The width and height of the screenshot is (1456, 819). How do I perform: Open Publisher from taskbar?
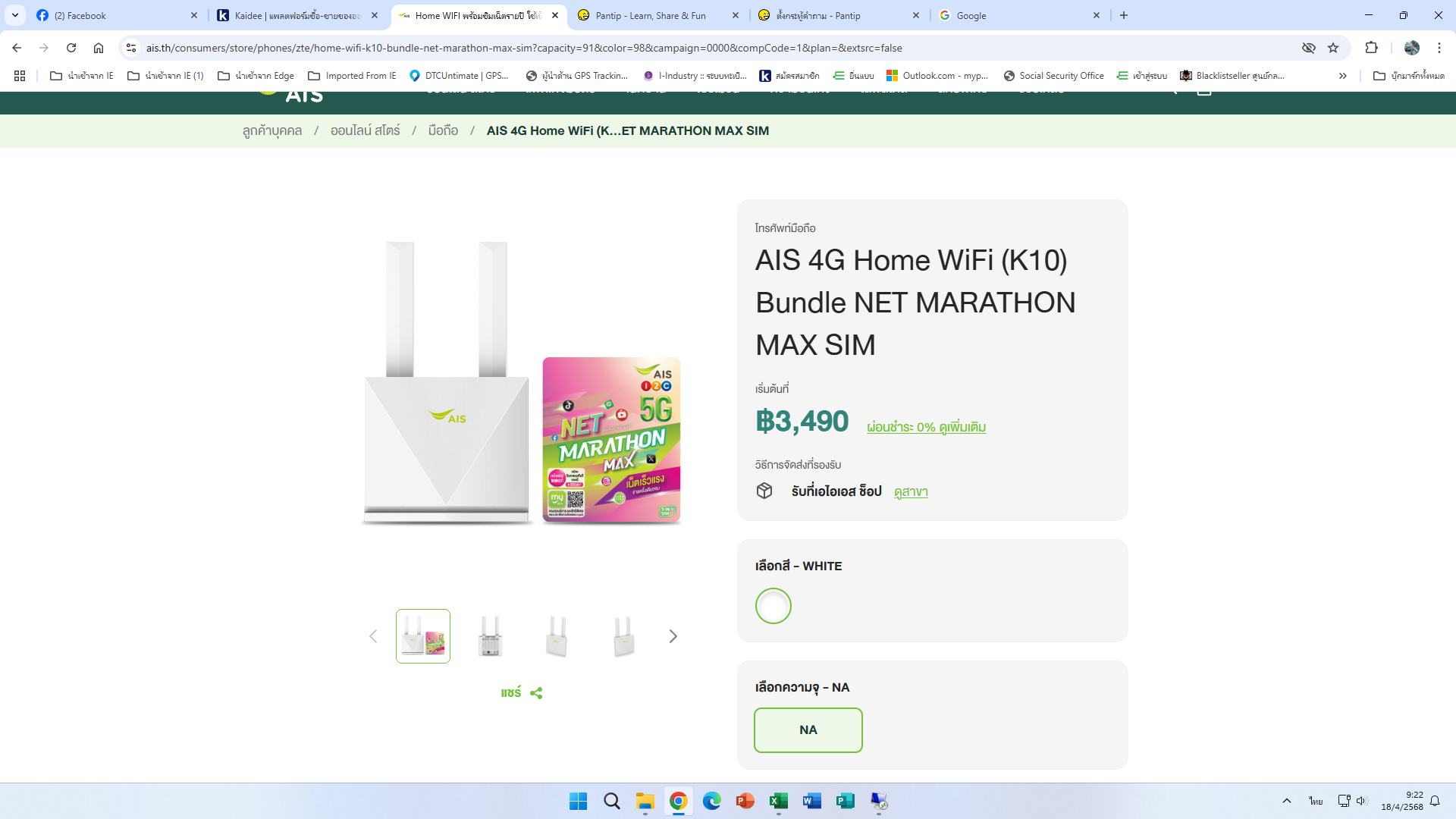point(846,801)
